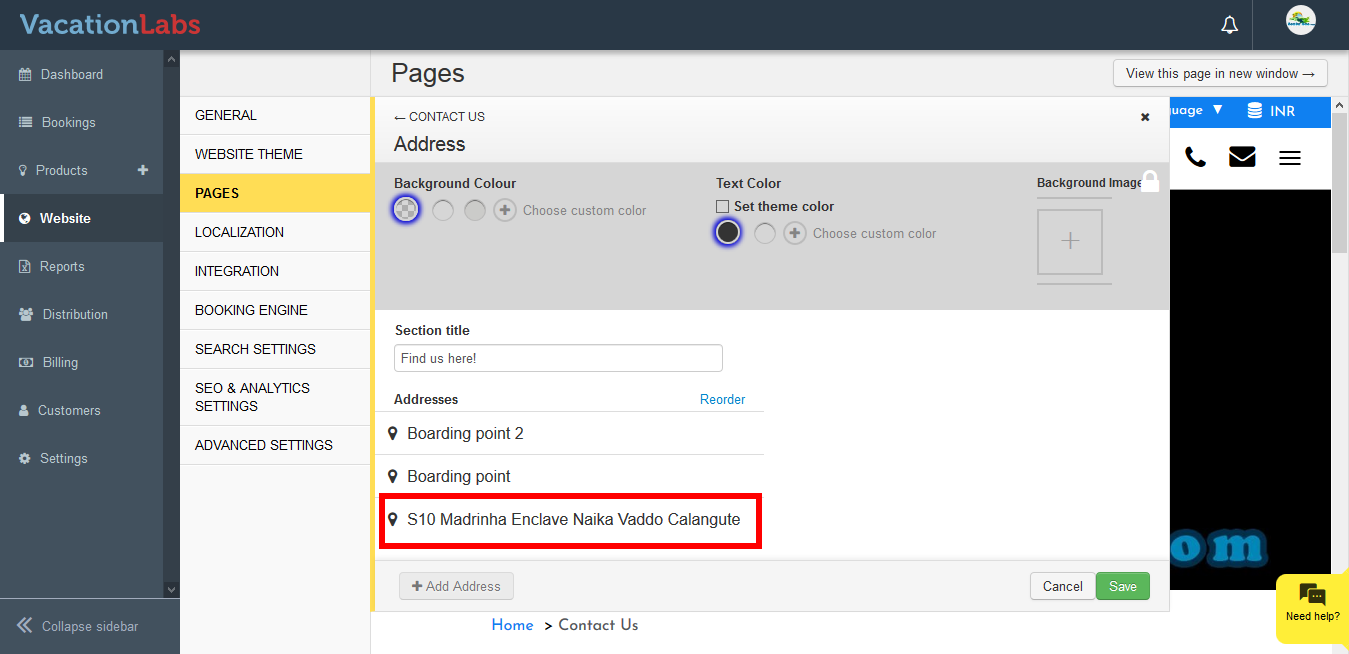The height and width of the screenshot is (654, 1349).
Task: Click the envelope mail icon
Action: click(x=1242, y=157)
